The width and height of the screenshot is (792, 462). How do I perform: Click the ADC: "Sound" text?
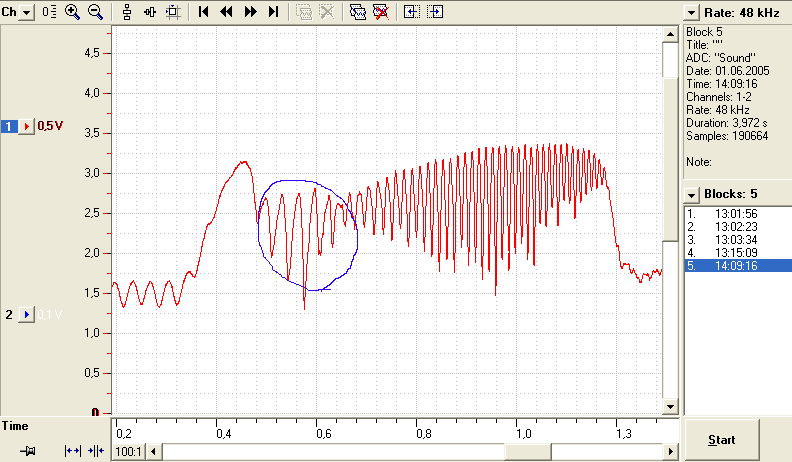[x=721, y=58]
